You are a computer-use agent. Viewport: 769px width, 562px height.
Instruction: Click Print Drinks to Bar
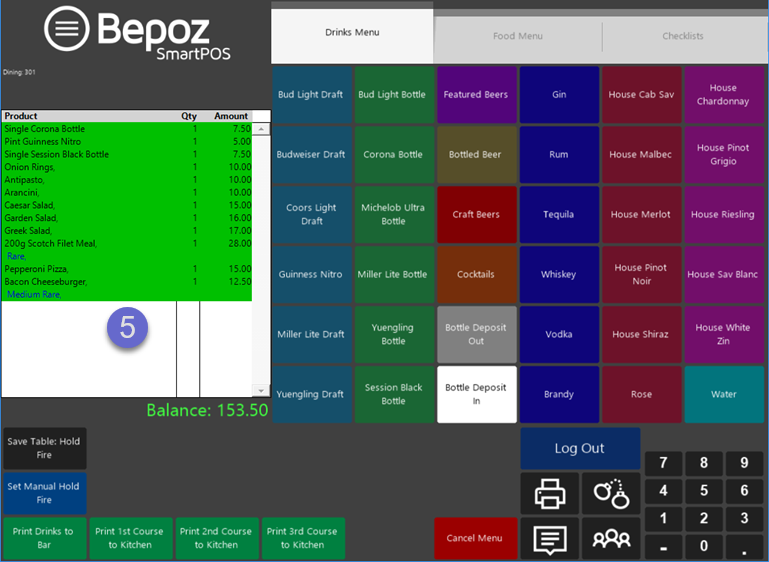(x=45, y=538)
